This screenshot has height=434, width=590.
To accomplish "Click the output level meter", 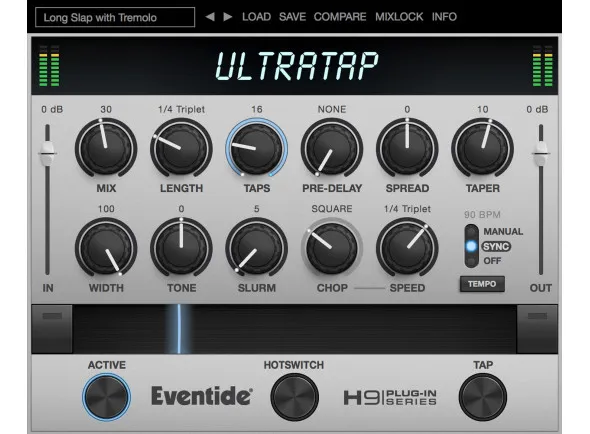I will [543, 66].
